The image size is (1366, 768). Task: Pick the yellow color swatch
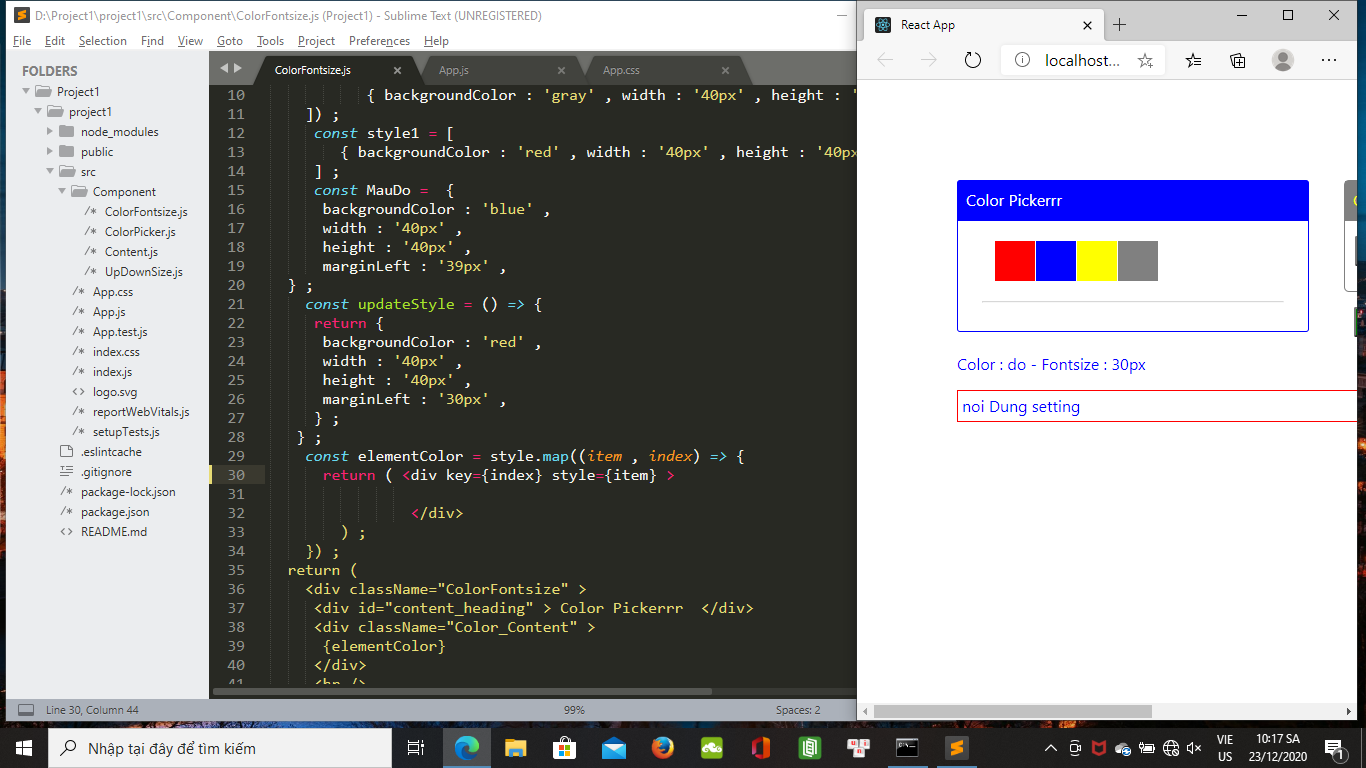[x=1097, y=261]
